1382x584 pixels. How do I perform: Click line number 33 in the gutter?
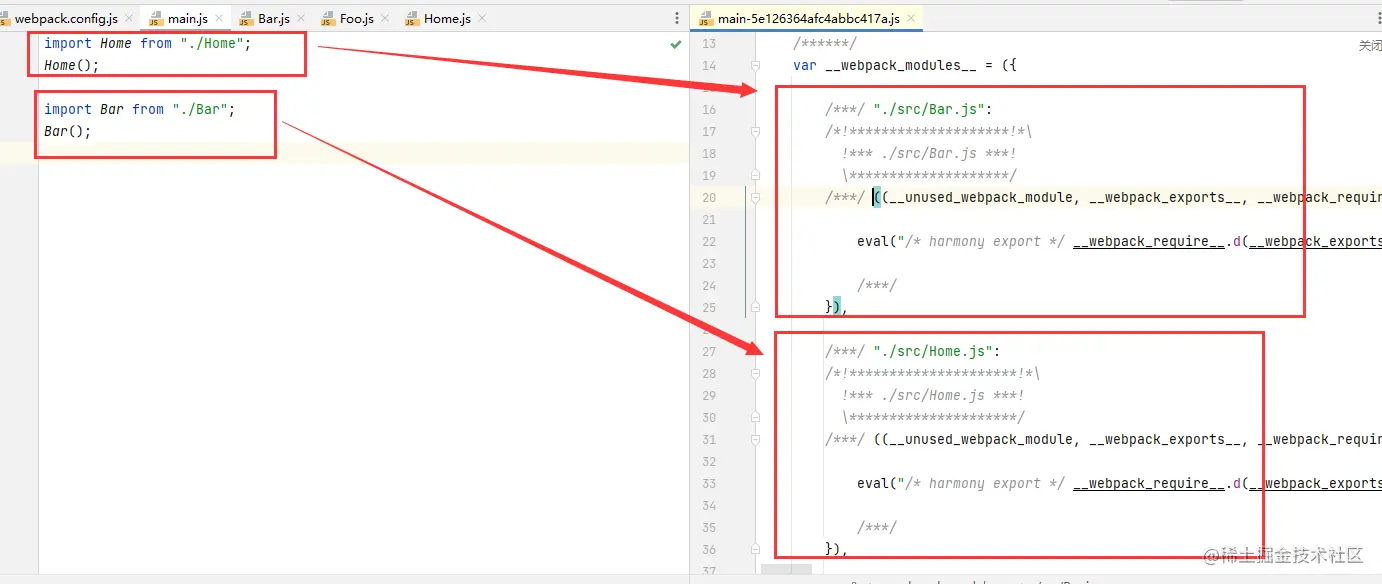point(709,484)
